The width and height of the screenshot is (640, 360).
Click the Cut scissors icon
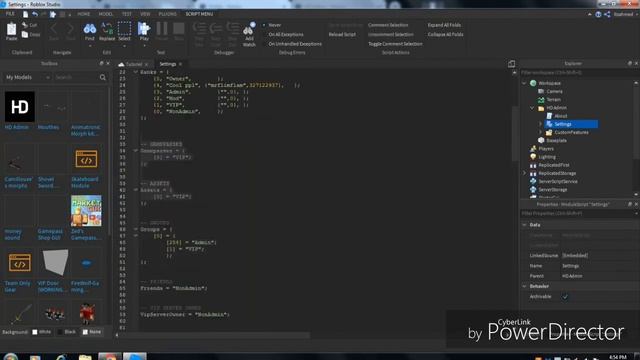click(x=25, y=25)
